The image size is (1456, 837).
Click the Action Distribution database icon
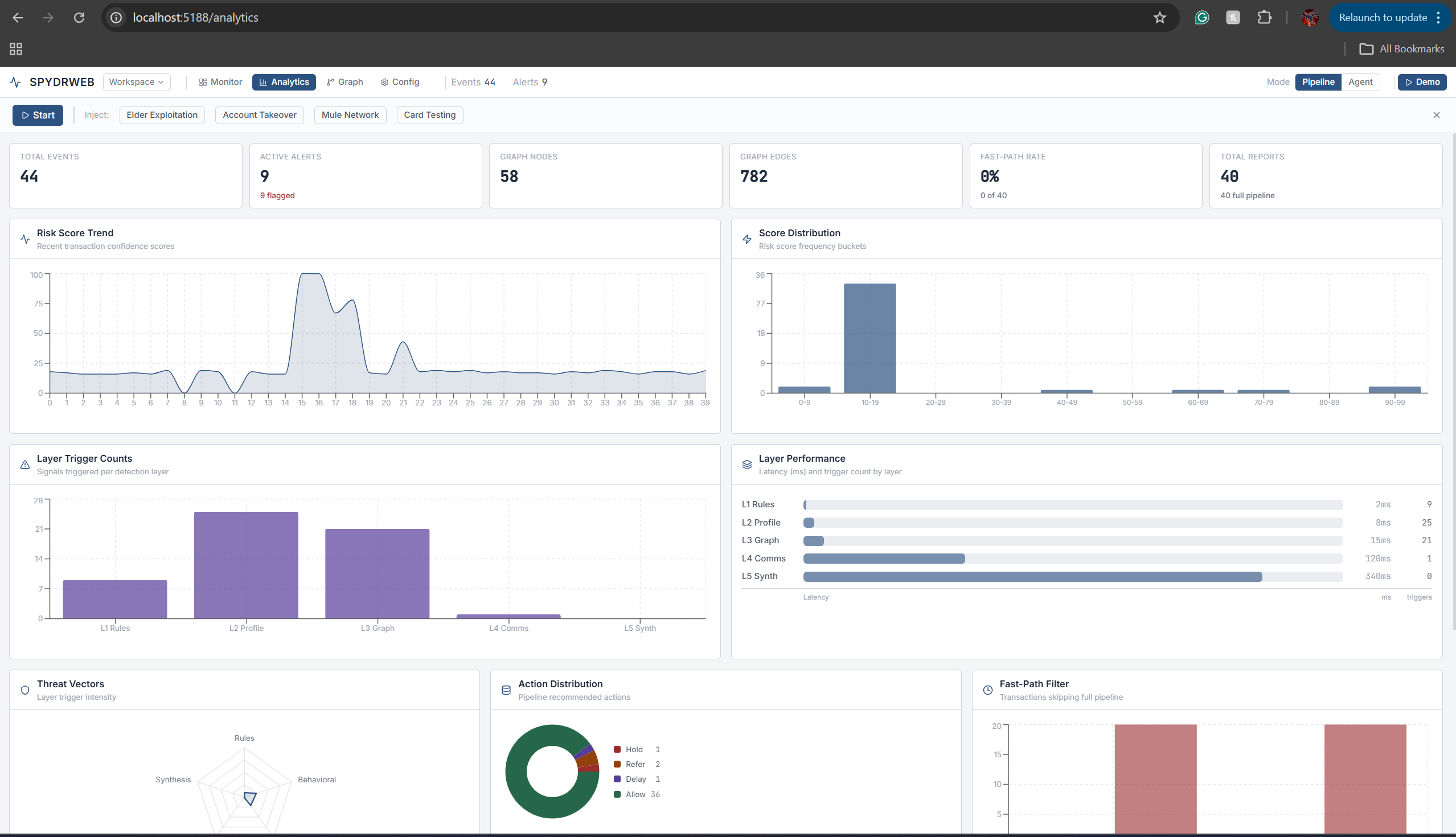506,690
